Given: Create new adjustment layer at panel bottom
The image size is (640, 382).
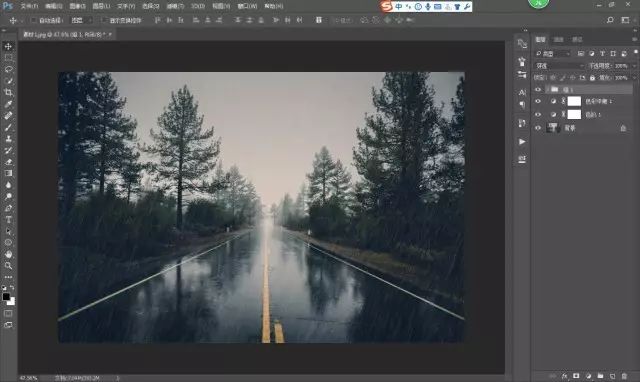Looking at the screenshot, I should tap(588, 376).
